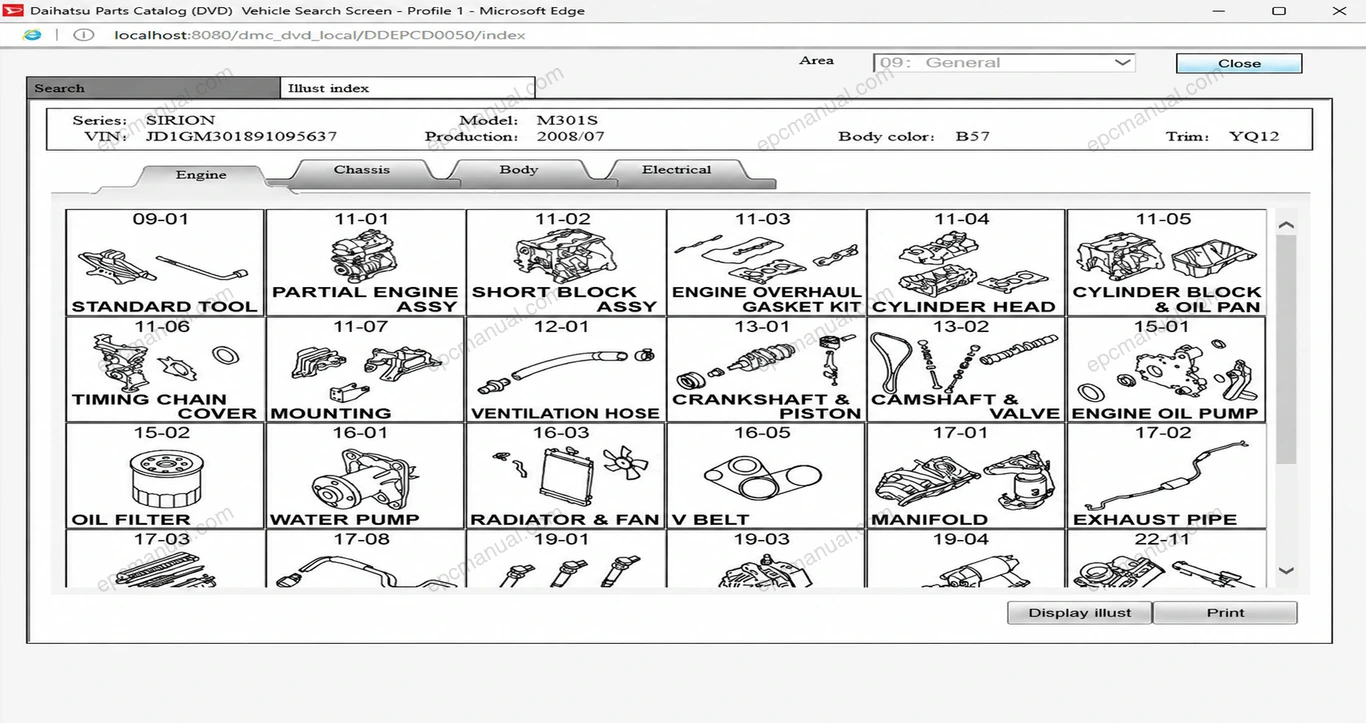Viewport: 1366px width, 723px height.
Task: Open the 15-01 Engine Oil Pump illustration
Action: click(x=1166, y=369)
